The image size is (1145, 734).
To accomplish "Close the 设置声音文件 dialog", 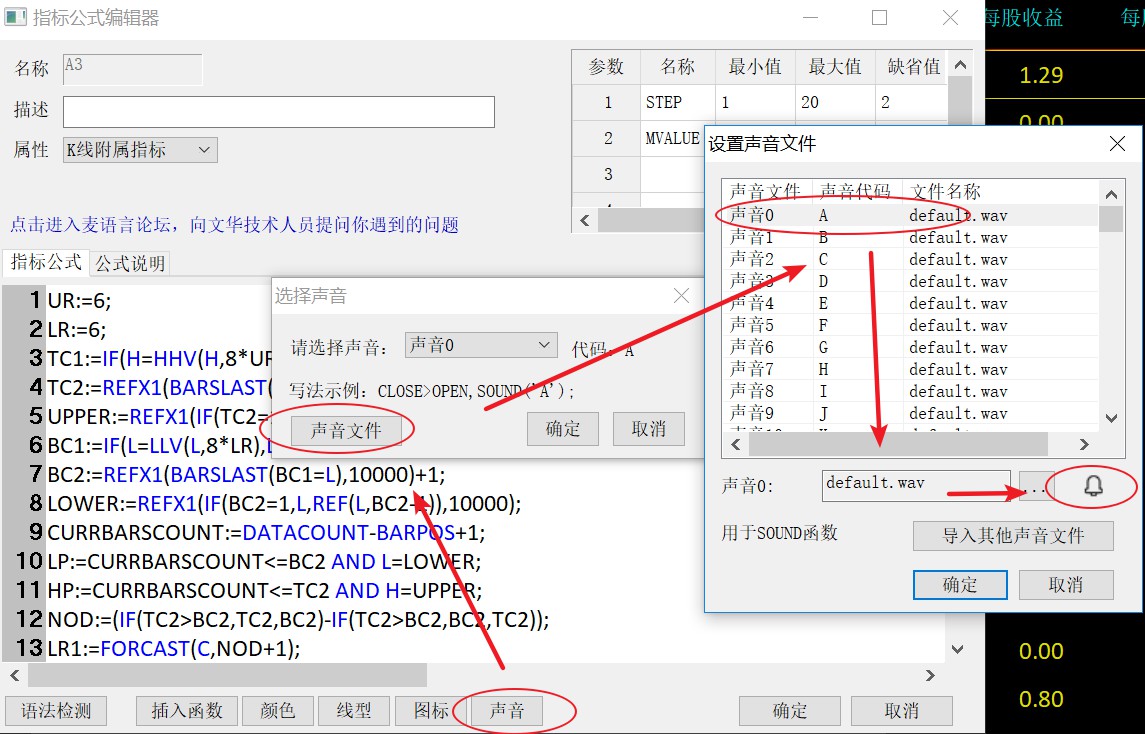I will click(x=1118, y=144).
